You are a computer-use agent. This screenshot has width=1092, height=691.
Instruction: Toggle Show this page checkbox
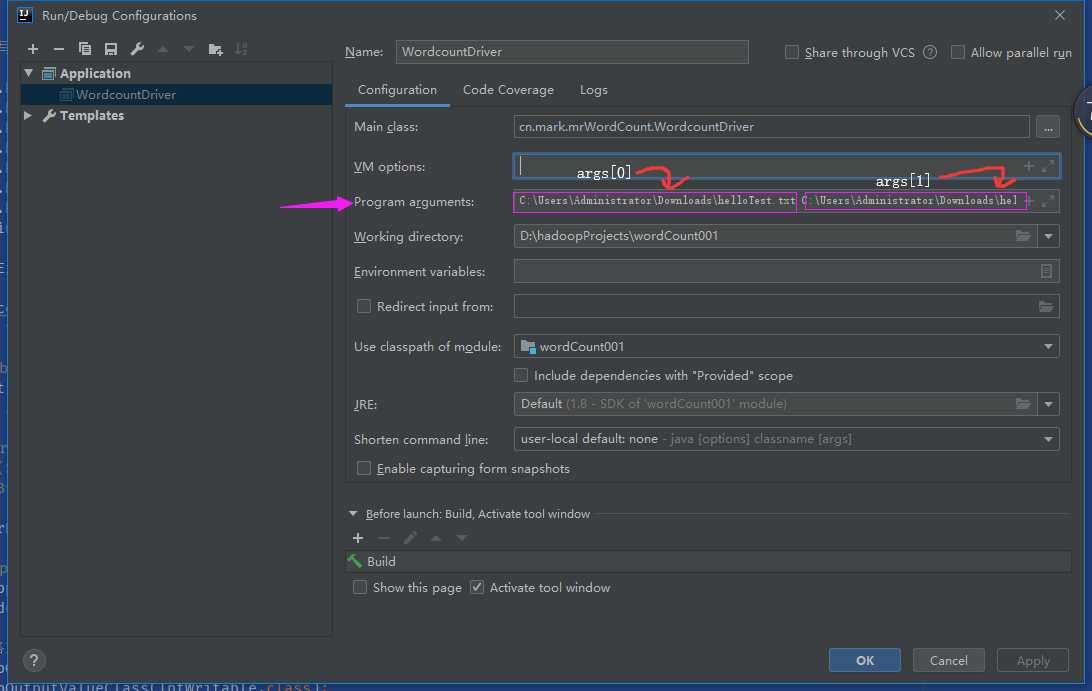[360, 587]
